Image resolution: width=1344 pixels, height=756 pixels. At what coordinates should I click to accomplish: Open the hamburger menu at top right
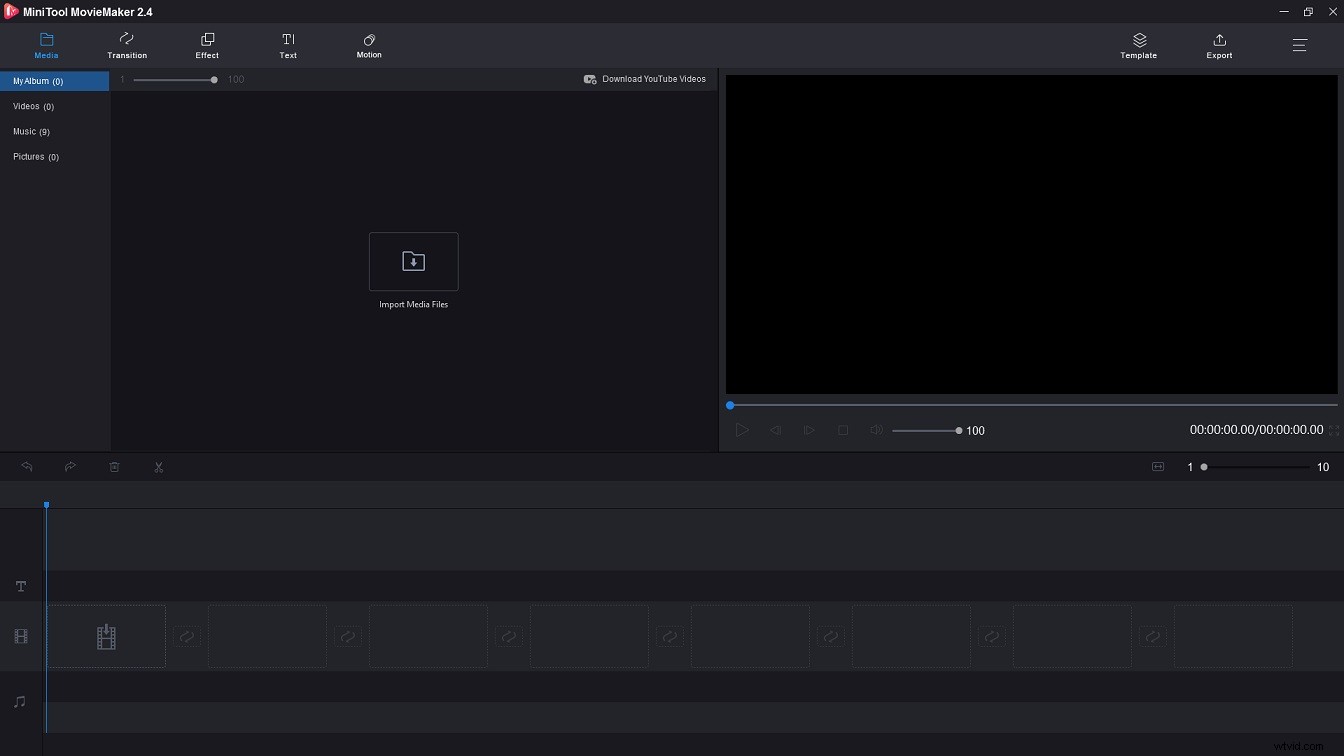coord(1299,45)
